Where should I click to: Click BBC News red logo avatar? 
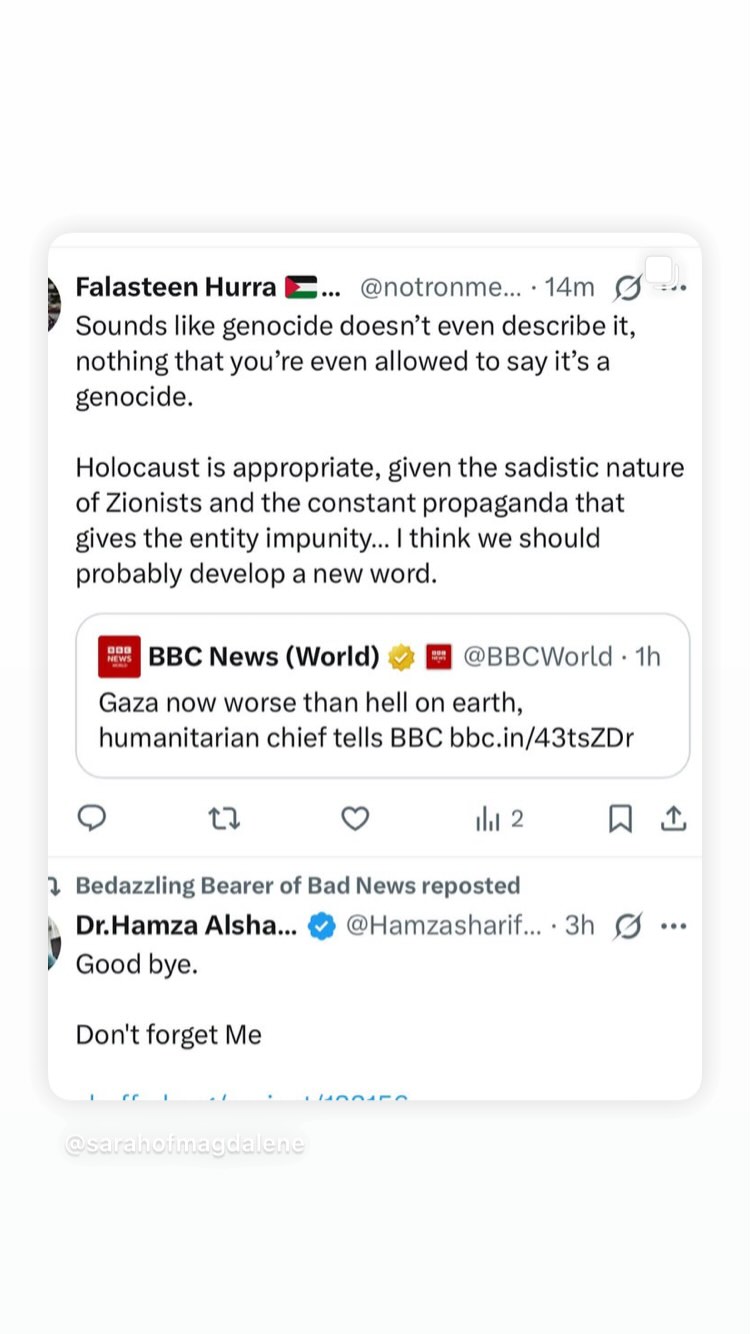pos(119,656)
